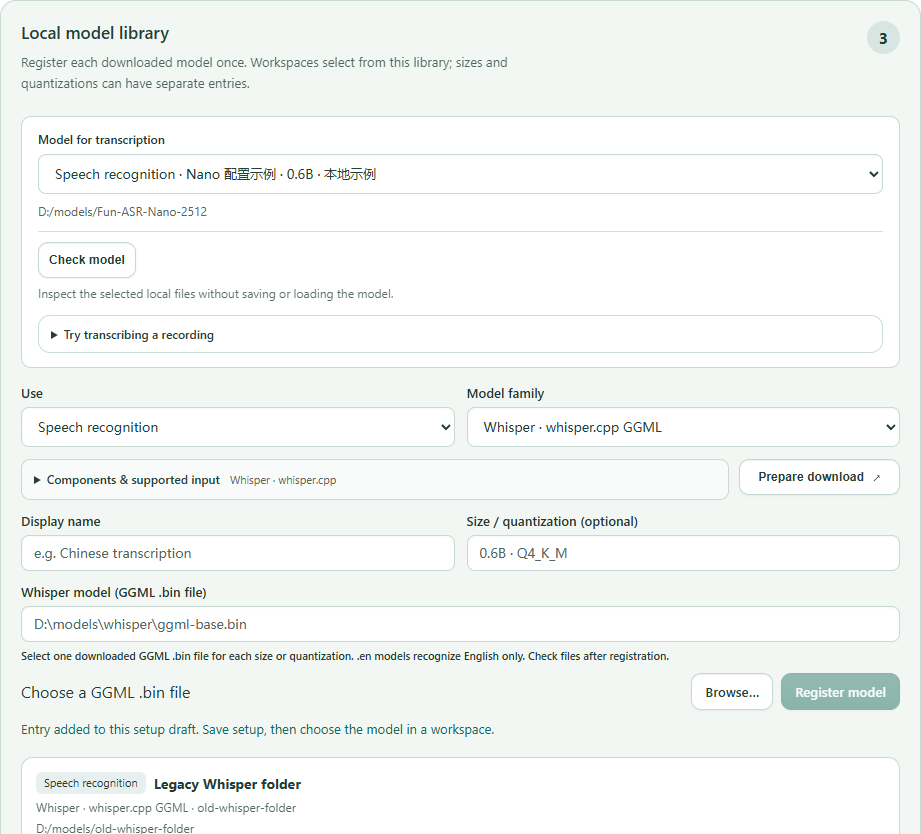Open the Model for transcription dropdown

click(460, 174)
